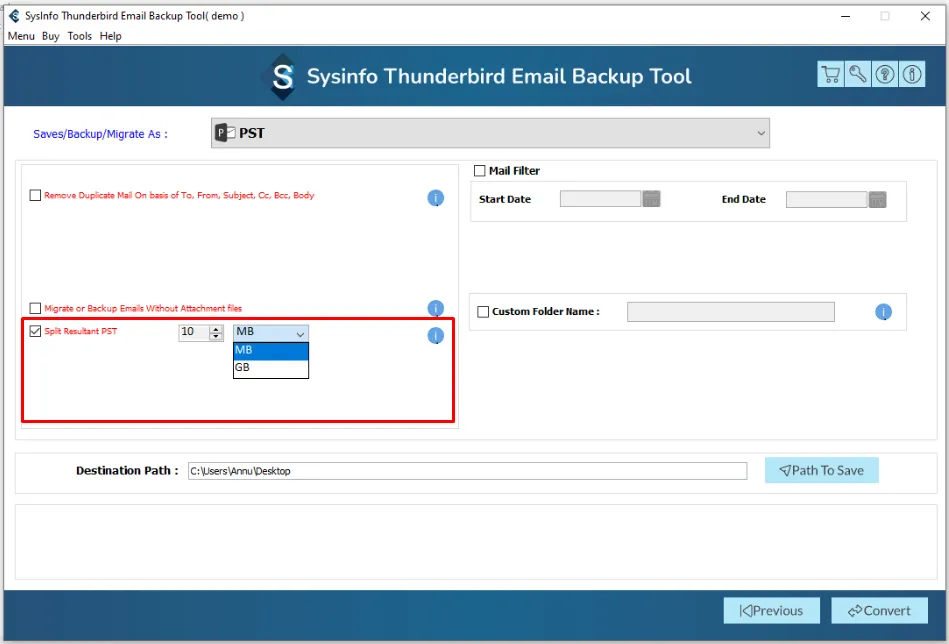Minimize the Sysinfo application window
Screen dimensions: 949x644
pos(846,16)
